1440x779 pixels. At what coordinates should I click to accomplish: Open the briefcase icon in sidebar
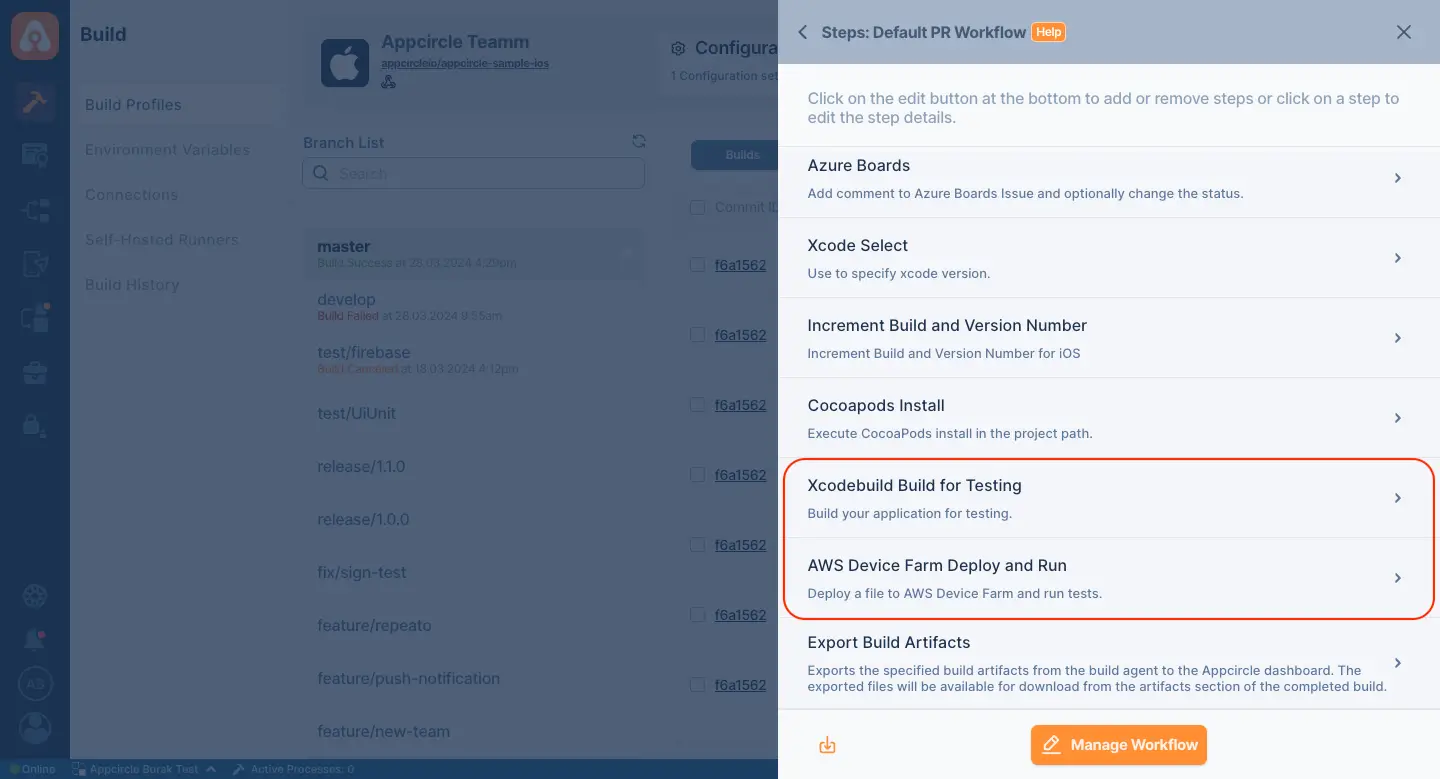tap(35, 373)
